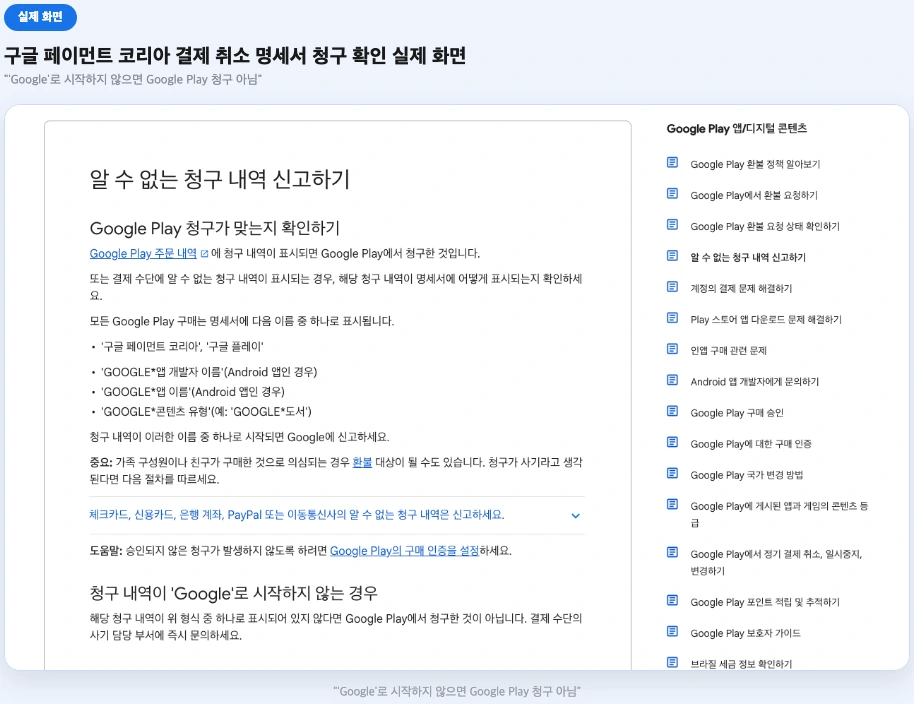Open '정기 결제 취소, 일시중지, 변경하기' article
914x704 pixels.
pyautogui.click(x=776, y=562)
